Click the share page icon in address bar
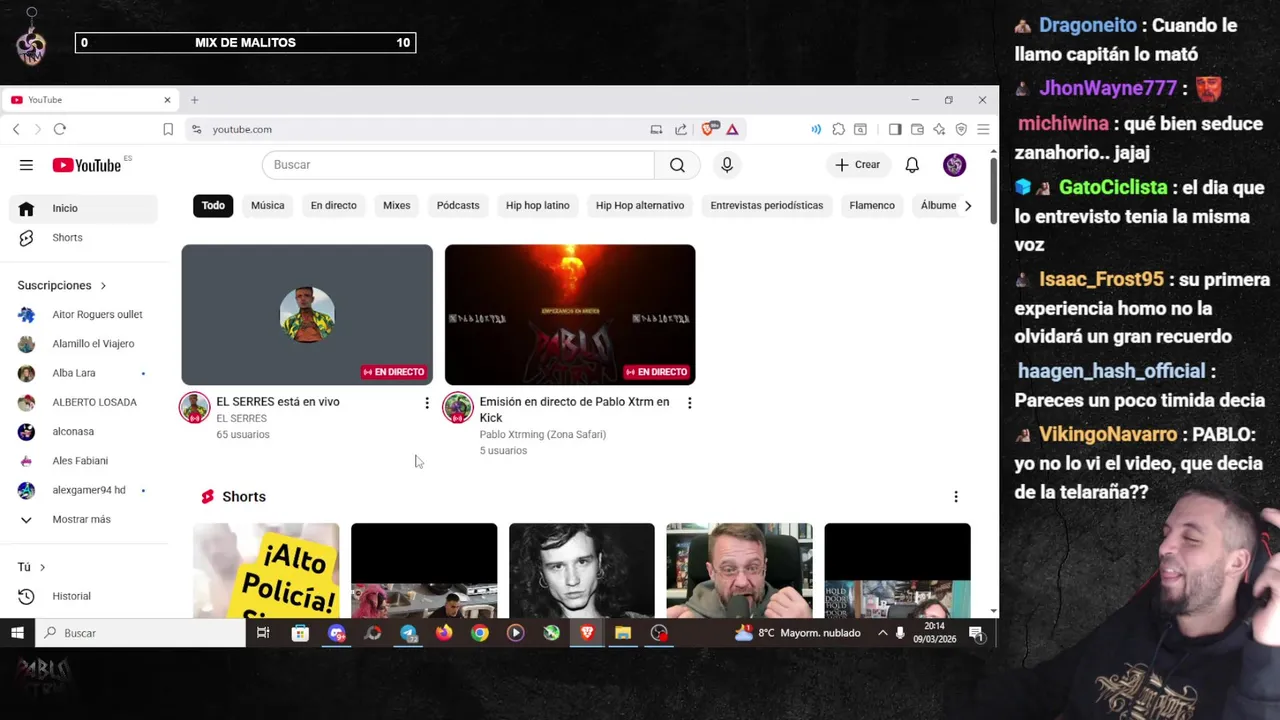1280x720 pixels. click(x=681, y=129)
